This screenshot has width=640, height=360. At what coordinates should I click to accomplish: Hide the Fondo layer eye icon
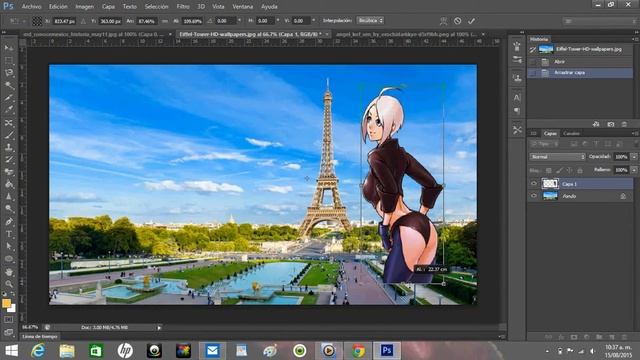(x=533, y=196)
